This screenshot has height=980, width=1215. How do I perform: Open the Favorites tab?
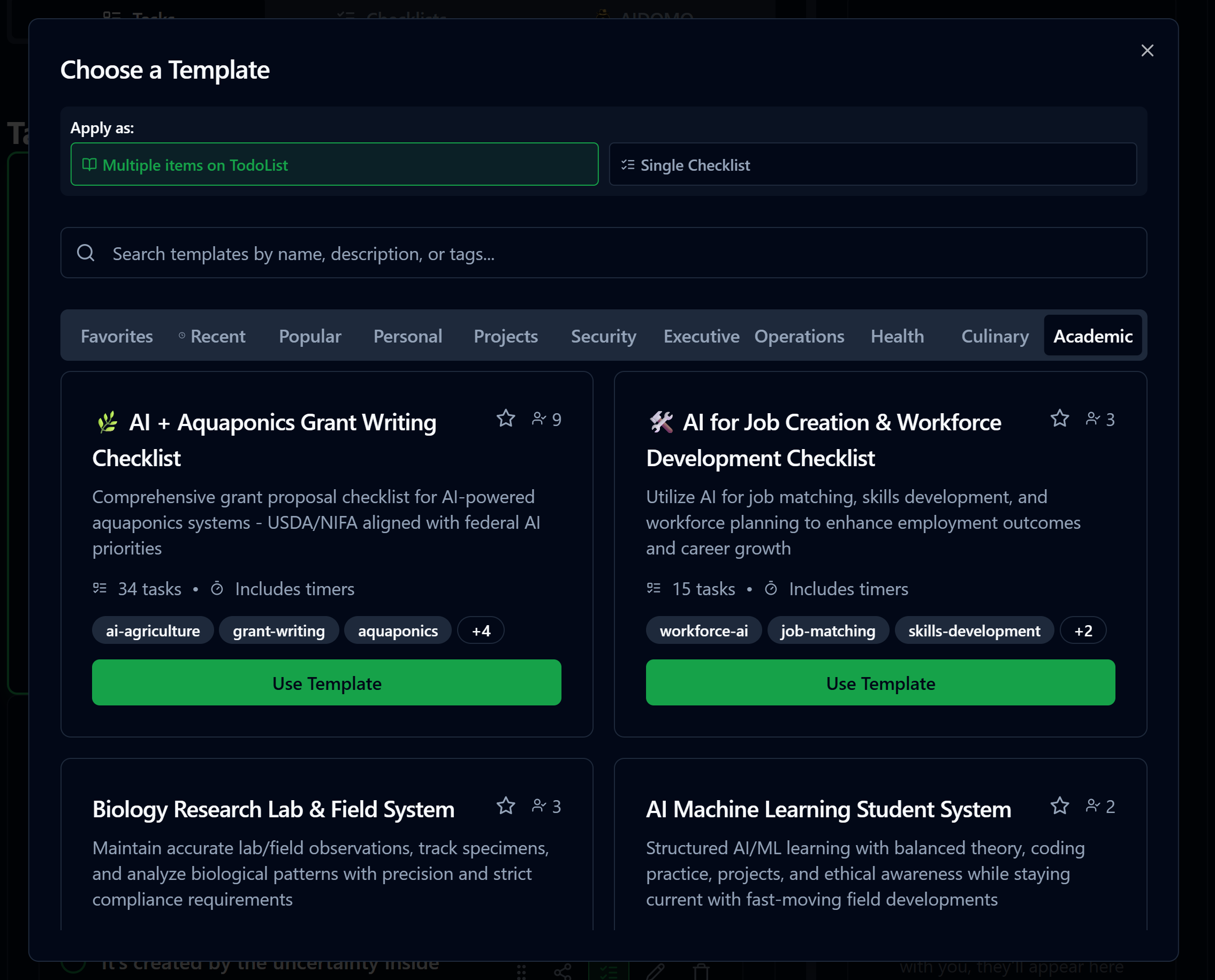pos(117,336)
